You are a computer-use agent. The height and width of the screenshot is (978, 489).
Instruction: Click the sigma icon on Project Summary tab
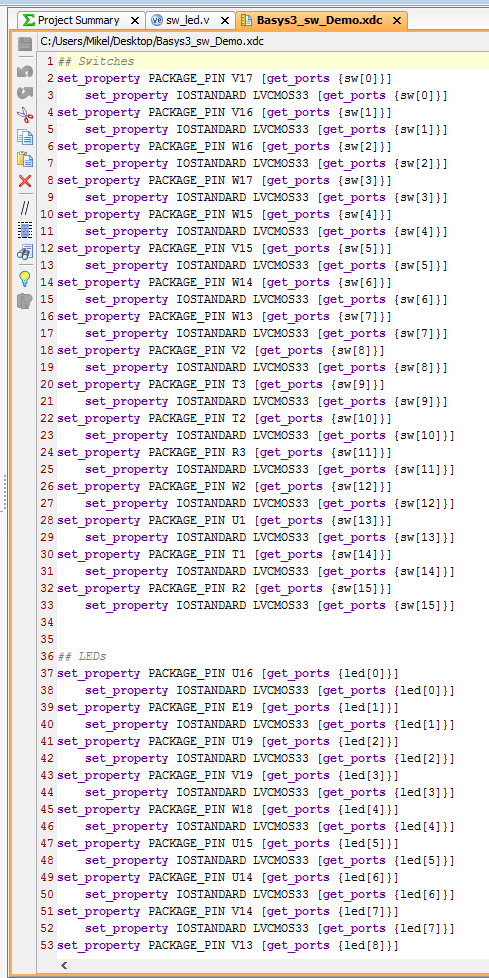click(29, 20)
